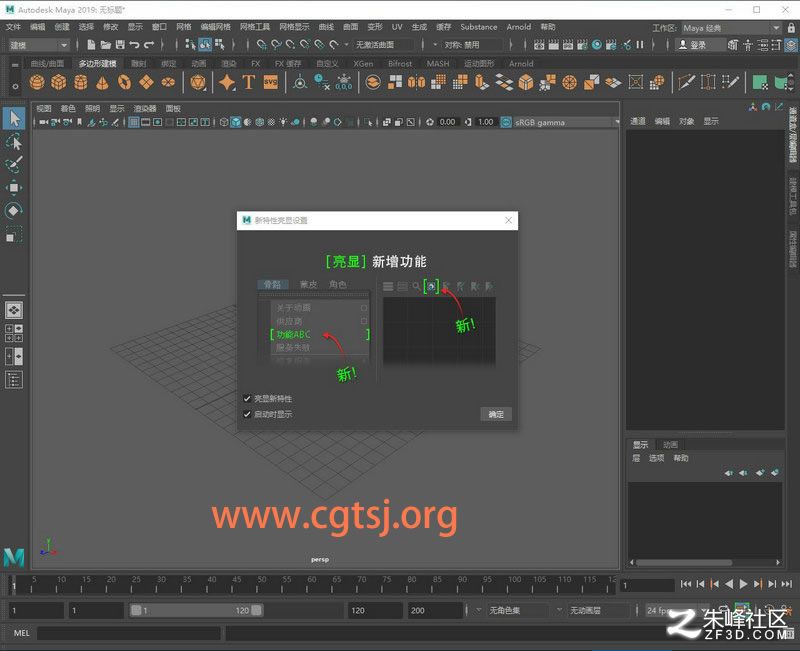Switch to the MASH shelf tab
Screen dimensions: 800x651
438,63
